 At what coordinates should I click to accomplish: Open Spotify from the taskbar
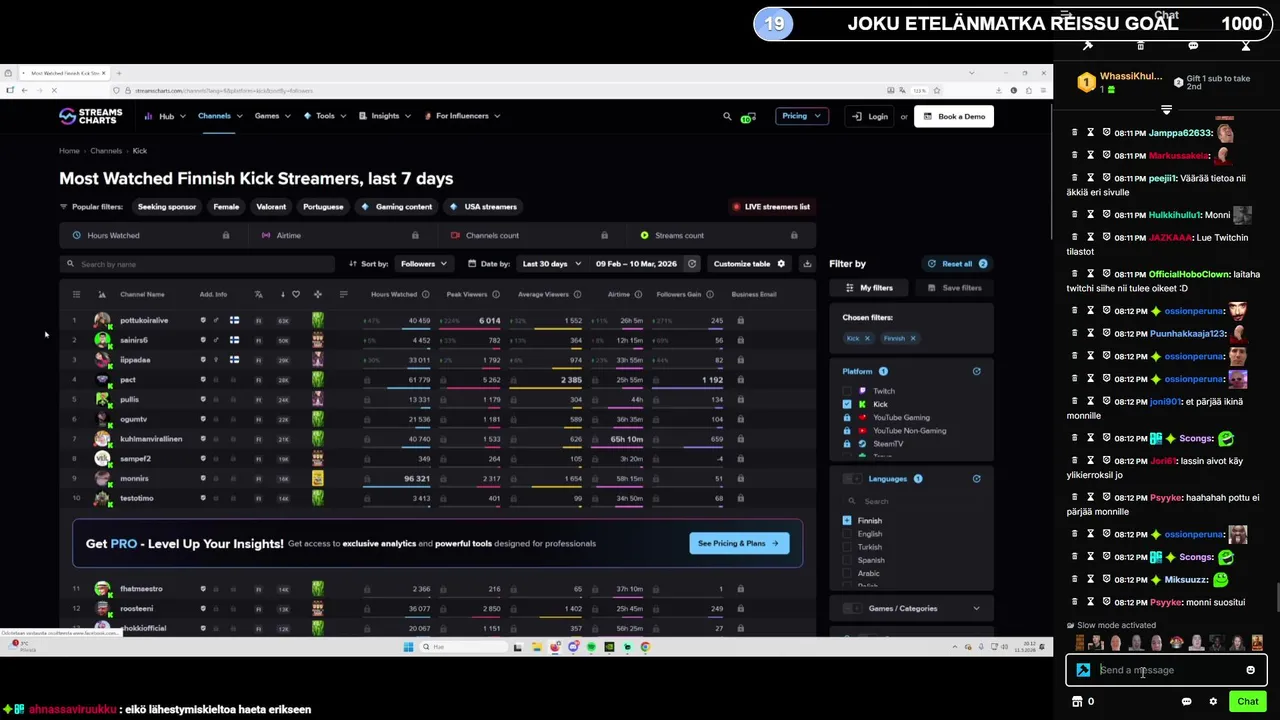(591, 647)
